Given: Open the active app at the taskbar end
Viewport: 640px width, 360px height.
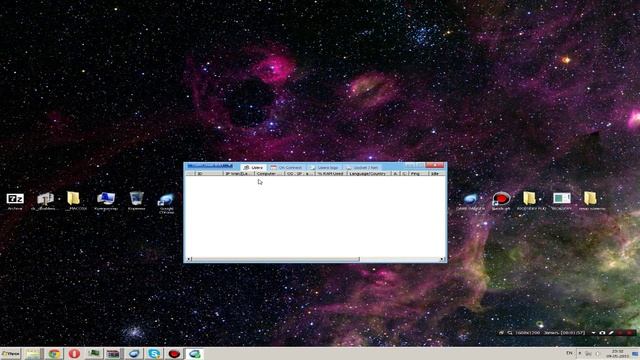Looking at the screenshot, I should (195, 354).
